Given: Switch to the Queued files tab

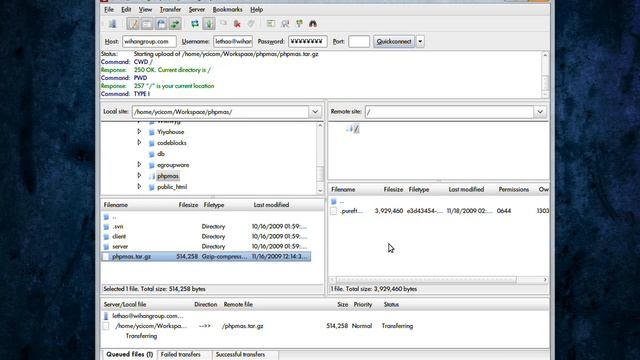Looking at the screenshot, I should pos(129,355).
